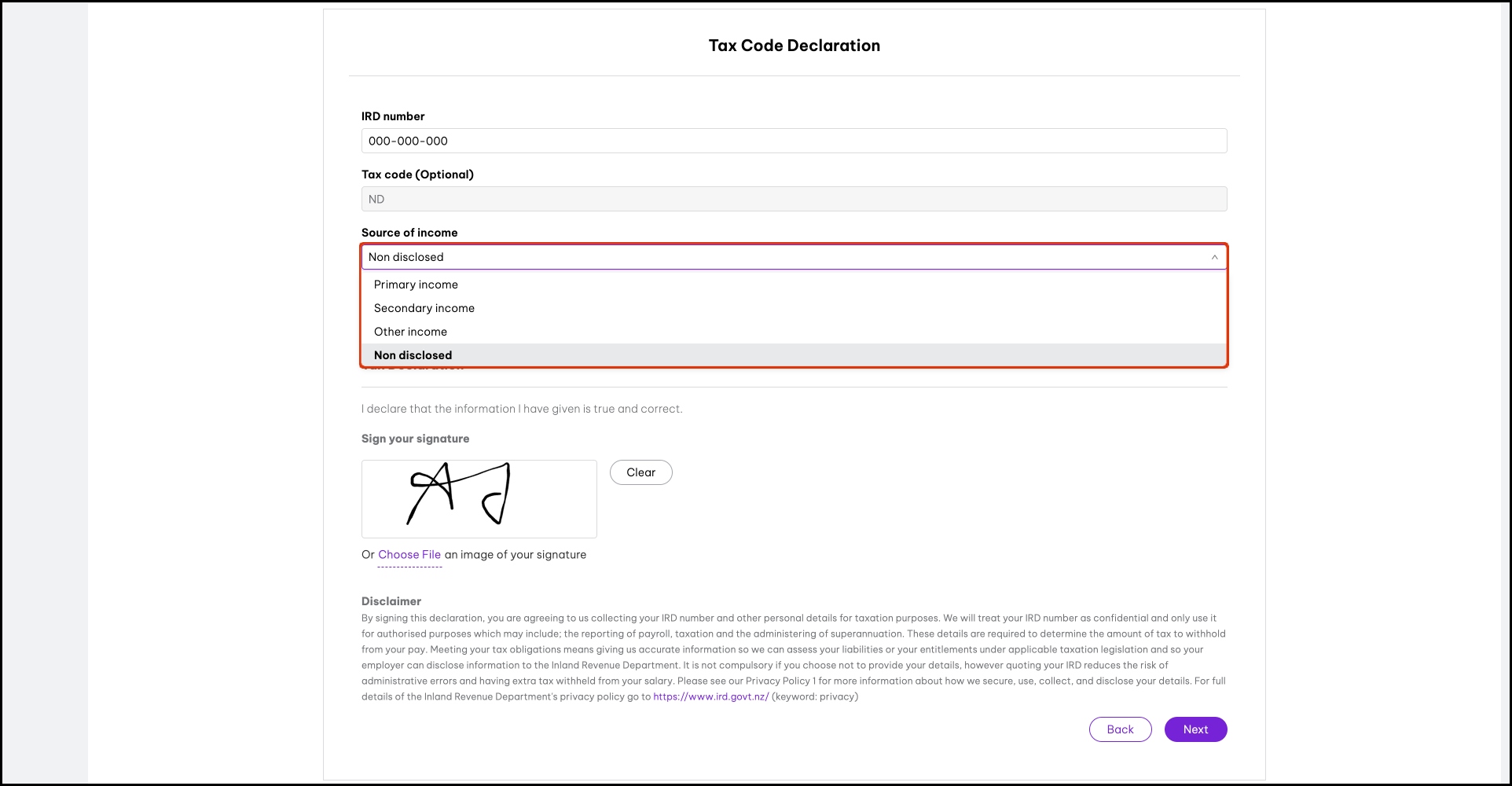Click the disabled Tax code field
1512x786 pixels.
click(x=794, y=200)
